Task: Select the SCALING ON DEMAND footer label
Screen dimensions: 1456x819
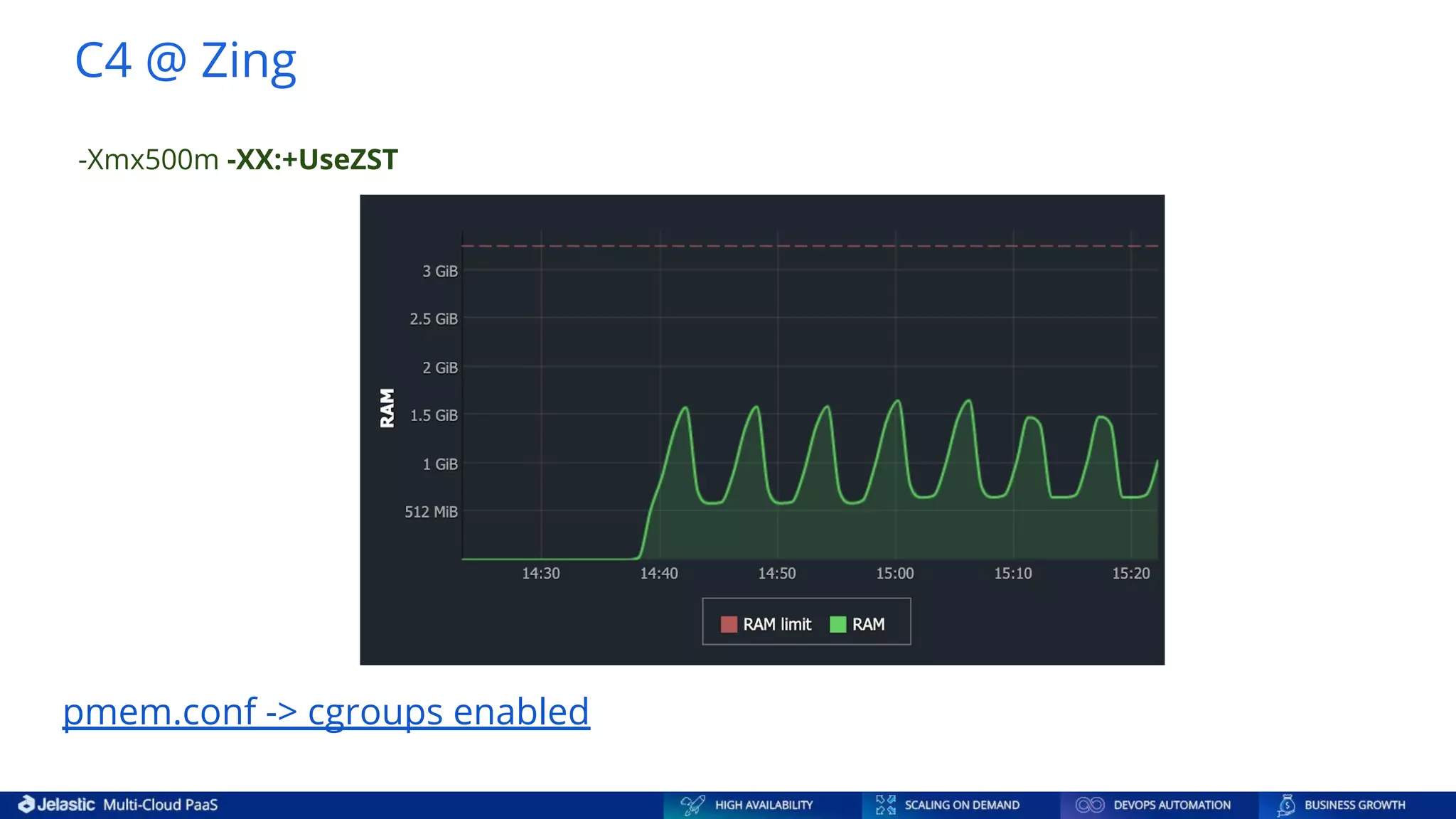Action: (962, 805)
